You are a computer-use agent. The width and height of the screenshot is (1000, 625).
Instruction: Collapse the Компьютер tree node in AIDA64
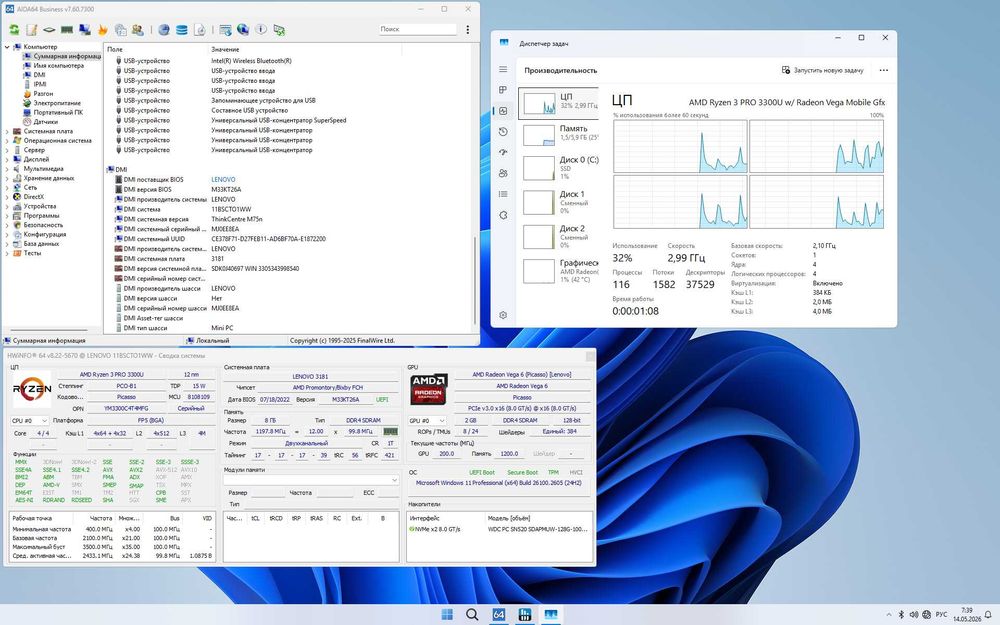point(7,47)
